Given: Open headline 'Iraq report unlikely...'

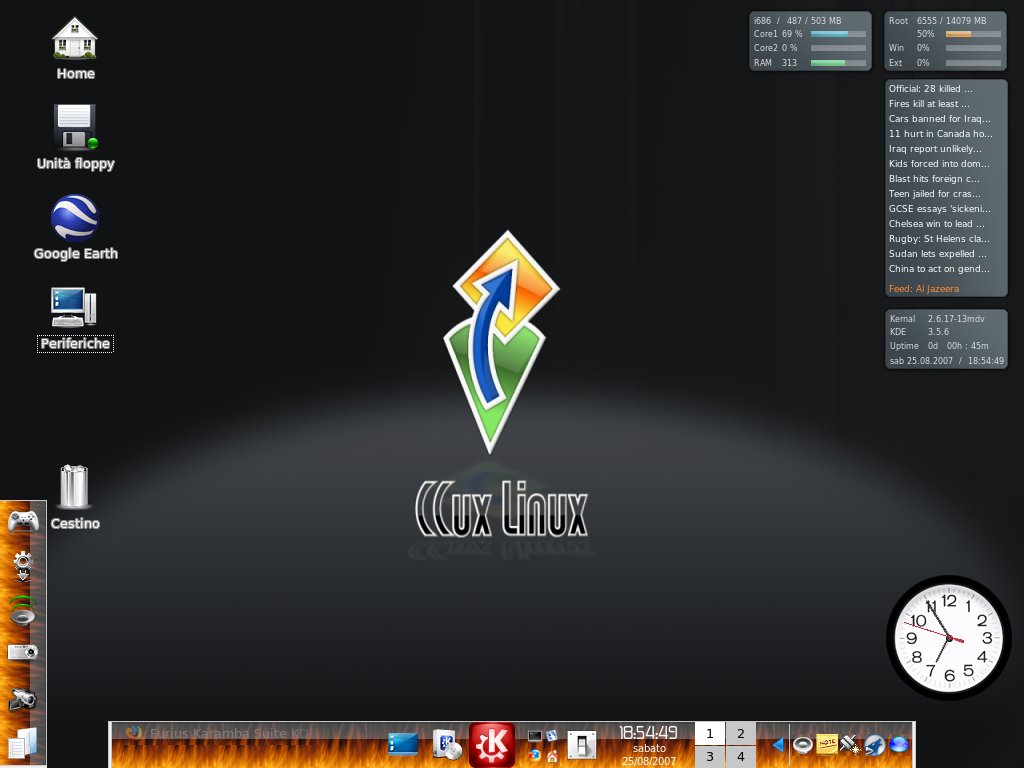Looking at the screenshot, I should 935,149.
